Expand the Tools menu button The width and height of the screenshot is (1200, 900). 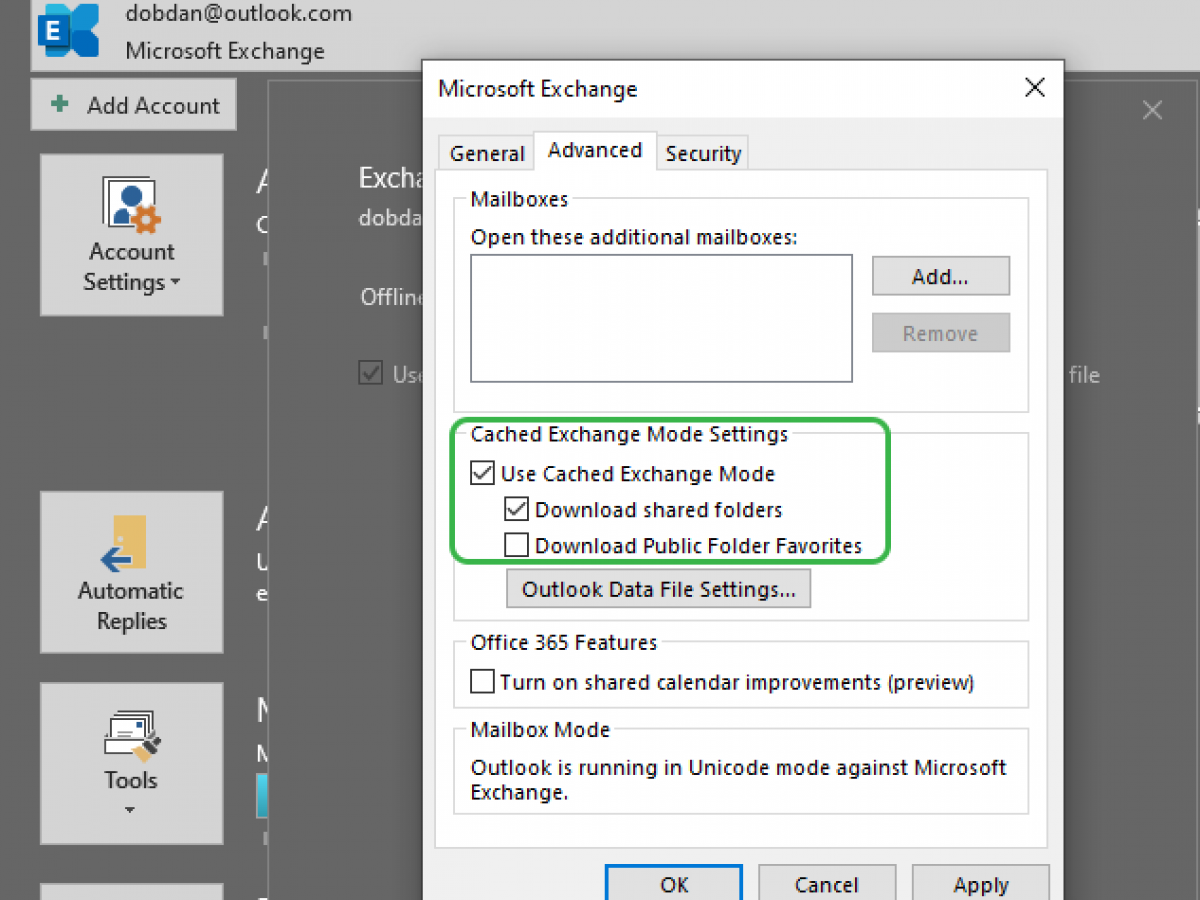[132, 763]
